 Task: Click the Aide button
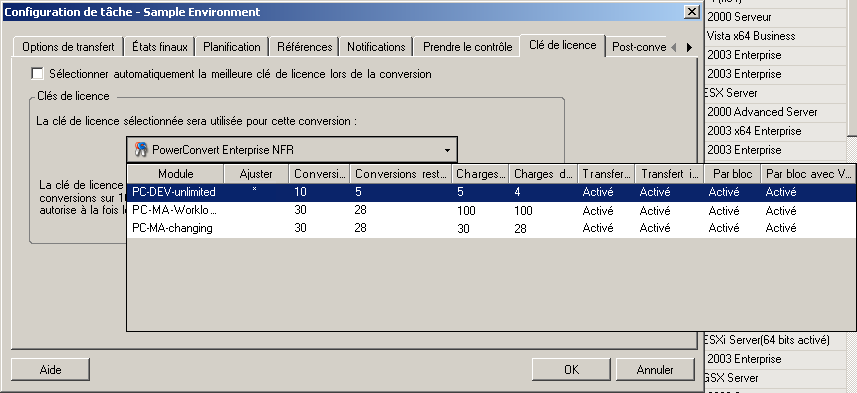(50, 369)
